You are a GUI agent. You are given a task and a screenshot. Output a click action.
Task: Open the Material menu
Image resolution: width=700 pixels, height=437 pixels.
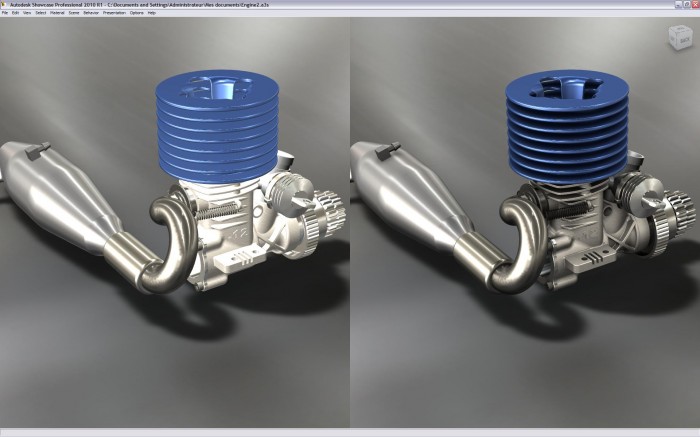pyautogui.click(x=57, y=13)
